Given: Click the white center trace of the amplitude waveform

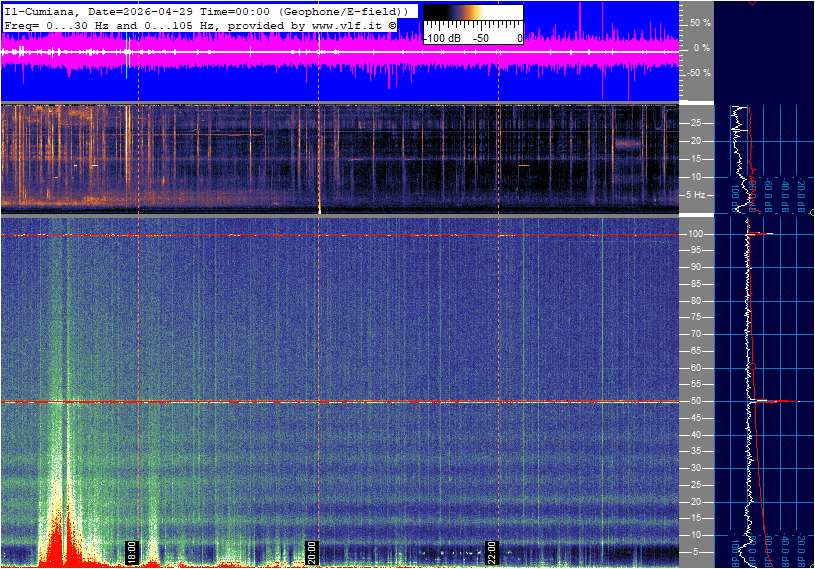Looking at the screenshot, I should click(x=340, y=52).
